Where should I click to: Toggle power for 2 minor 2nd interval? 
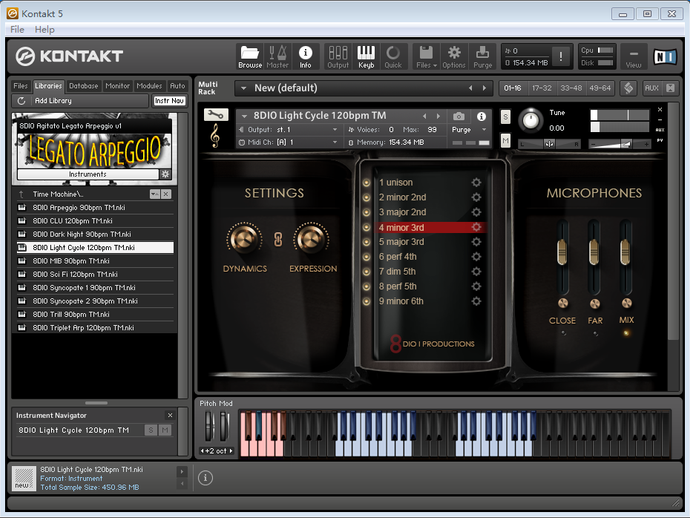(366, 197)
